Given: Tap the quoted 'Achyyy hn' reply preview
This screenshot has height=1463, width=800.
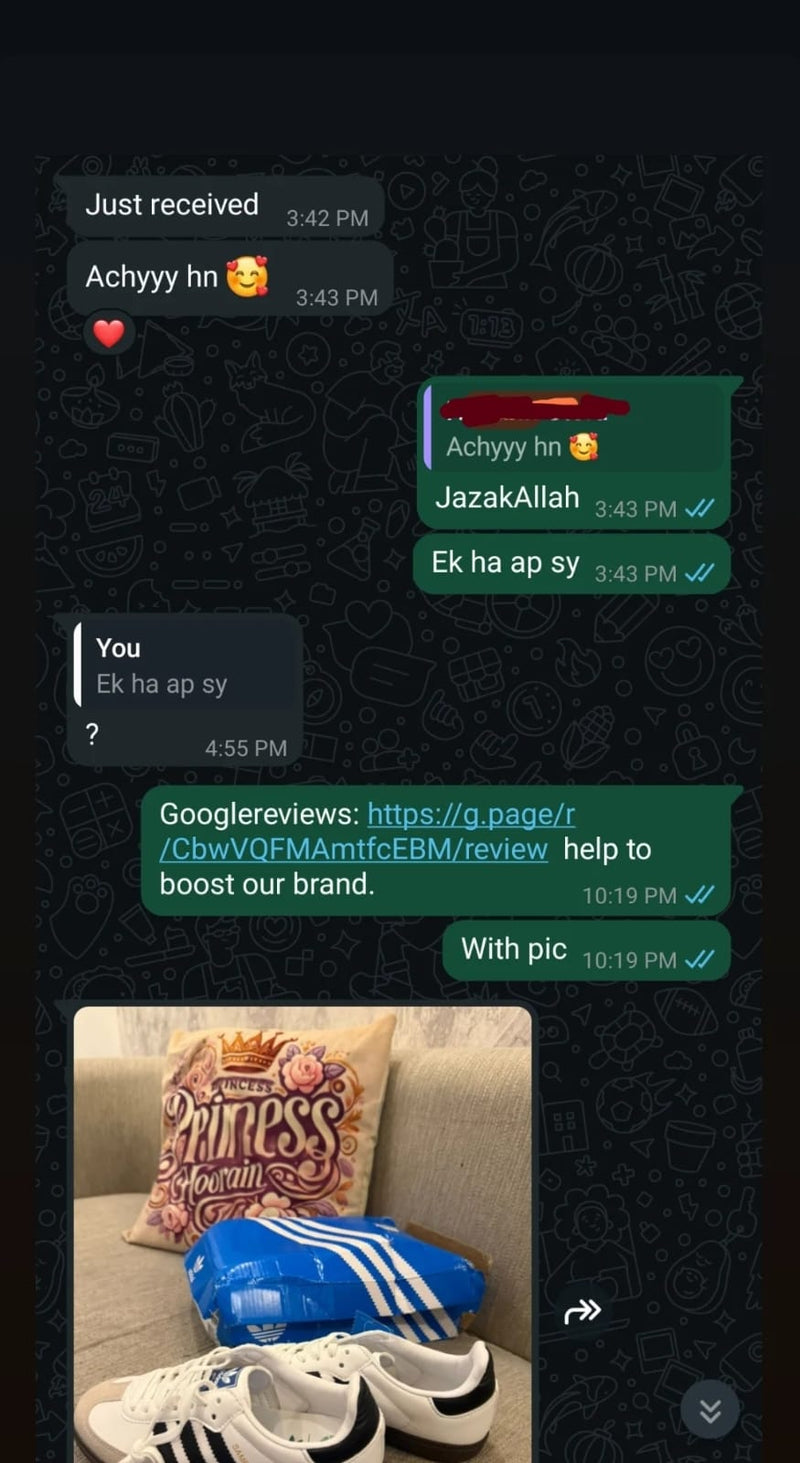Looking at the screenshot, I should 574,427.
